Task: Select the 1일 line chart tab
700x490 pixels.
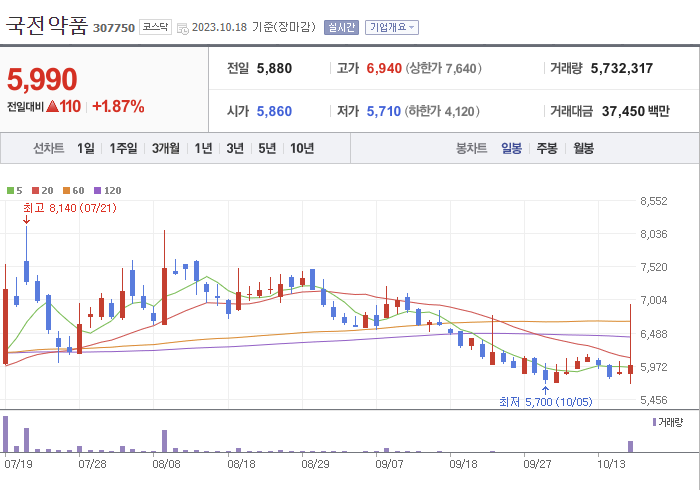Action: 86,148
